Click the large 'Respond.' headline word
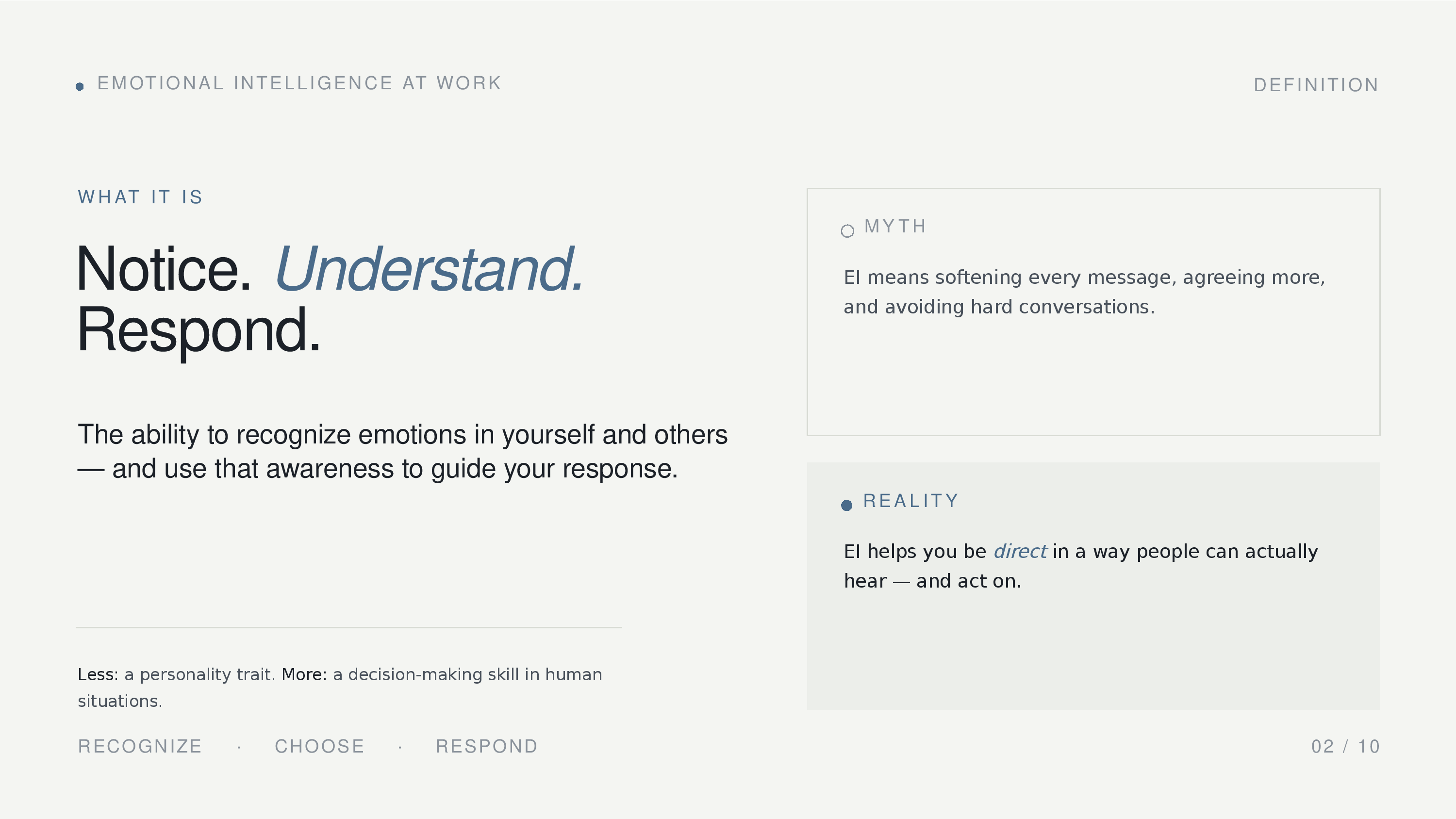This screenshot has height=819, width=1456. [x=199, y=329]
